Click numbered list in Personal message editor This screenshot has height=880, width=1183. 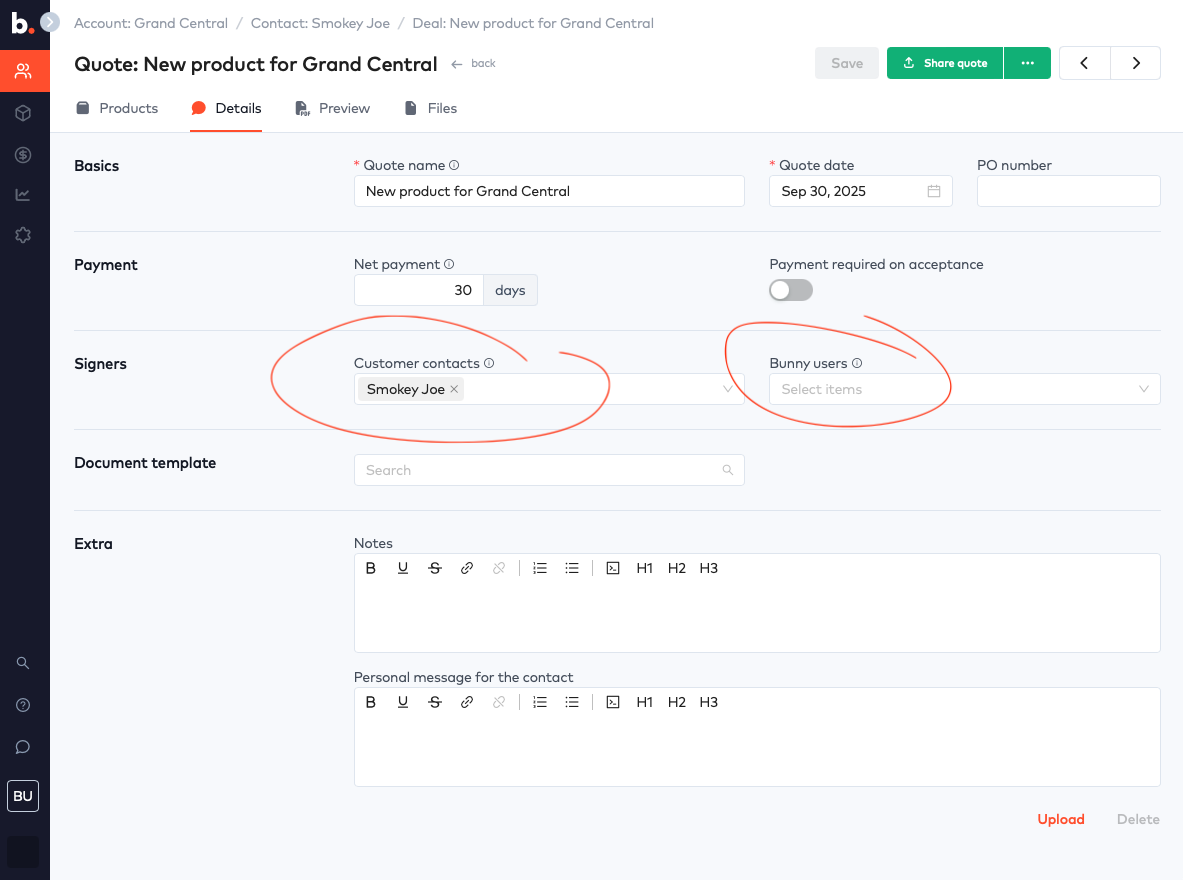click(x=540, y=702)
